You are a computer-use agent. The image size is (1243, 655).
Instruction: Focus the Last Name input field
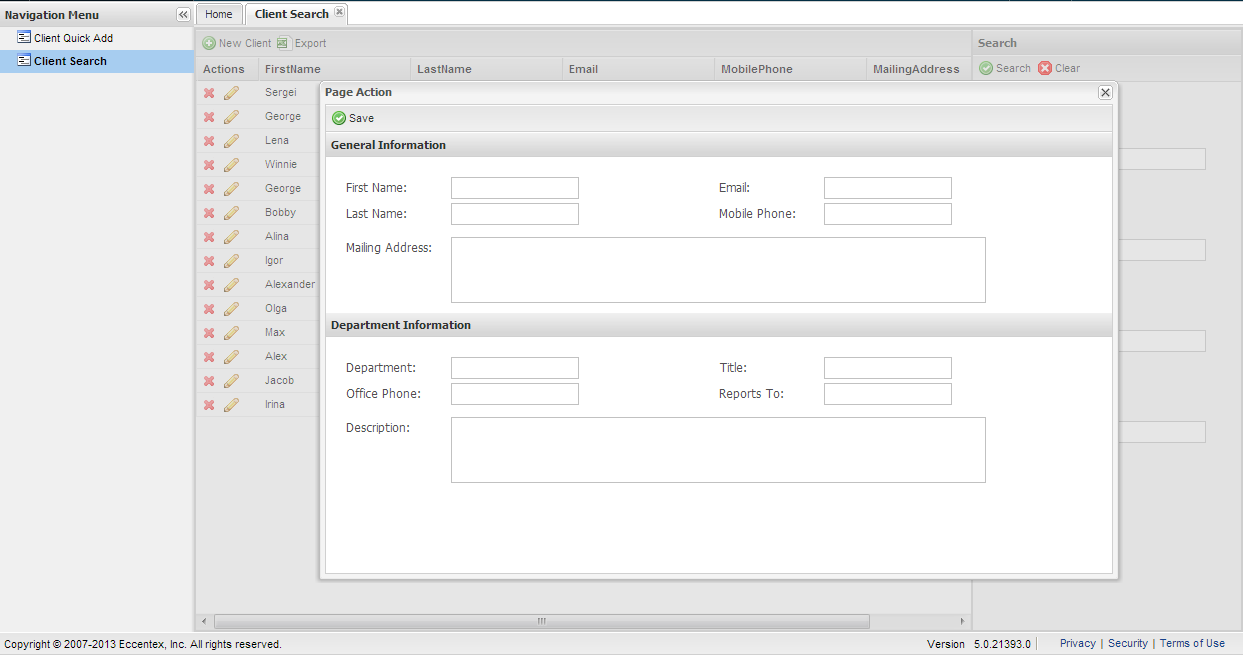(x=515, y=214)
